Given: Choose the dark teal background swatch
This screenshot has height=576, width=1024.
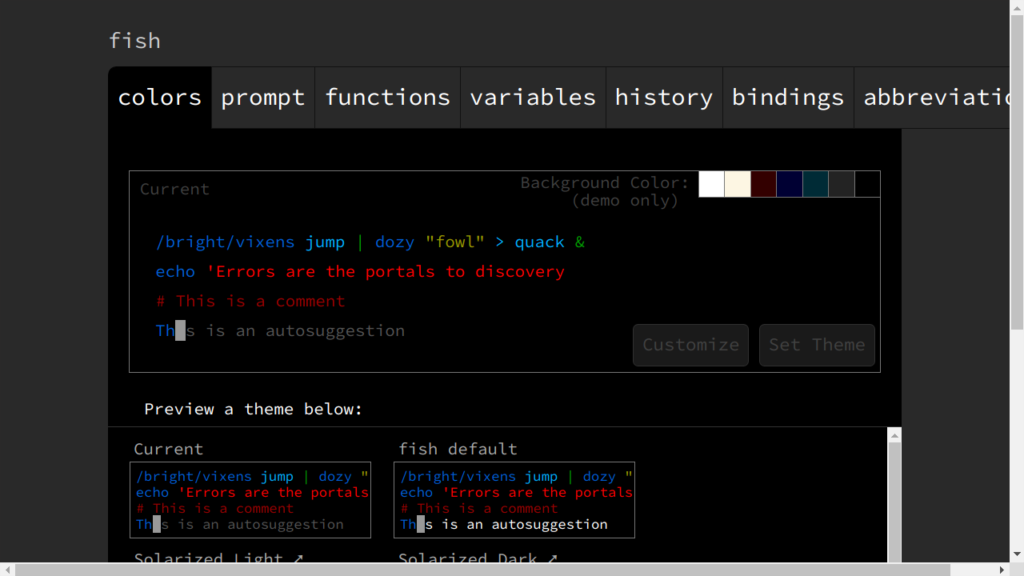Looking at the screenshot, I should (816, 184).
